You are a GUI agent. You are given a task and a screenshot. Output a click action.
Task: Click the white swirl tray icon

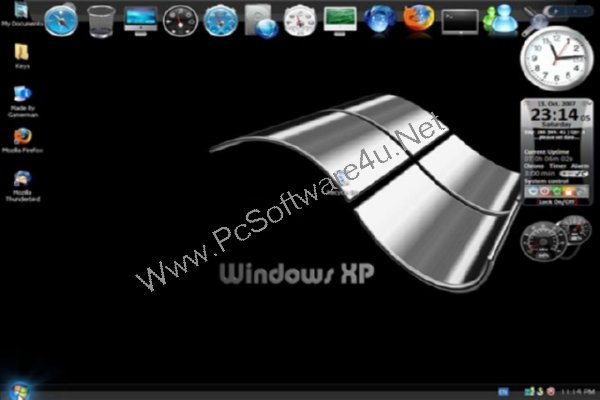tap(540, 391)
